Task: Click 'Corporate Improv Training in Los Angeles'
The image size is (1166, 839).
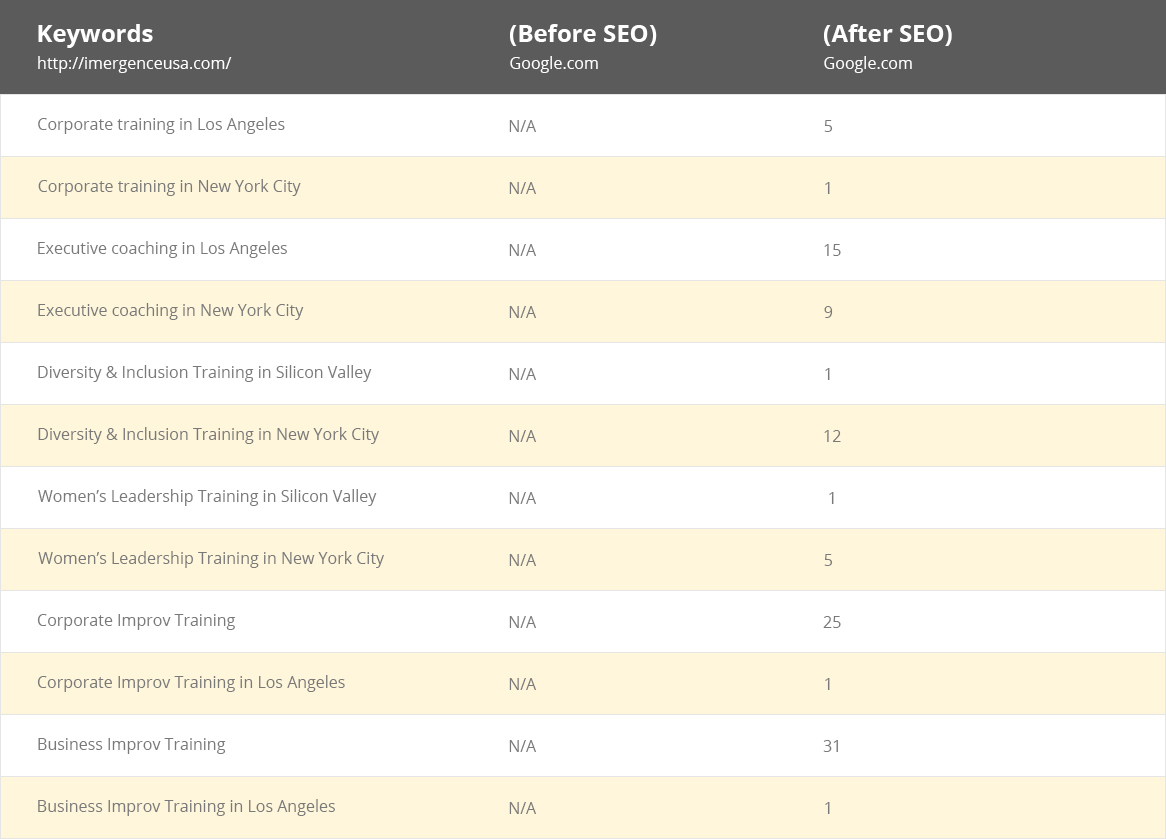Action: pos(191,683)
